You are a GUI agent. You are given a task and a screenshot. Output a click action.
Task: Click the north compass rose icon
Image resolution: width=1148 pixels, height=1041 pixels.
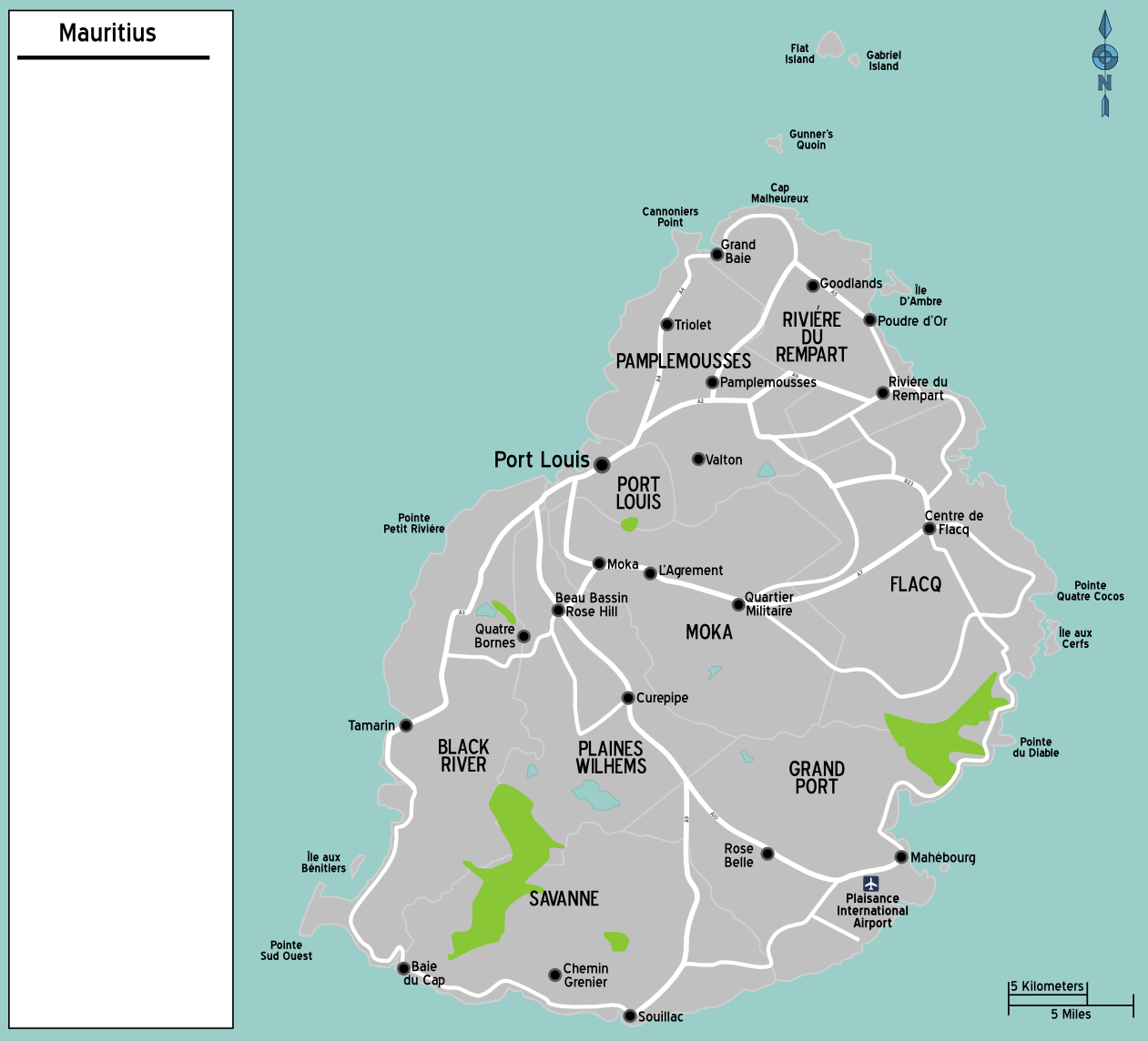(x=1104, y=62)
